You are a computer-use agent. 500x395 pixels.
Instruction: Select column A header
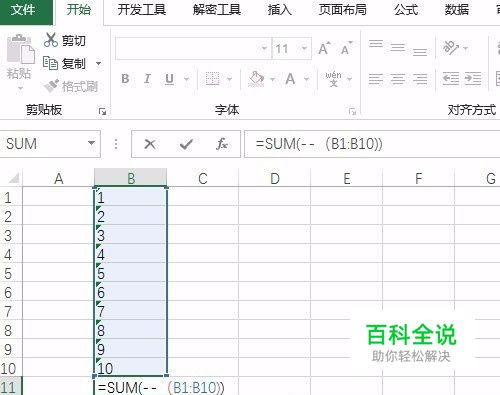click(59, 178)
